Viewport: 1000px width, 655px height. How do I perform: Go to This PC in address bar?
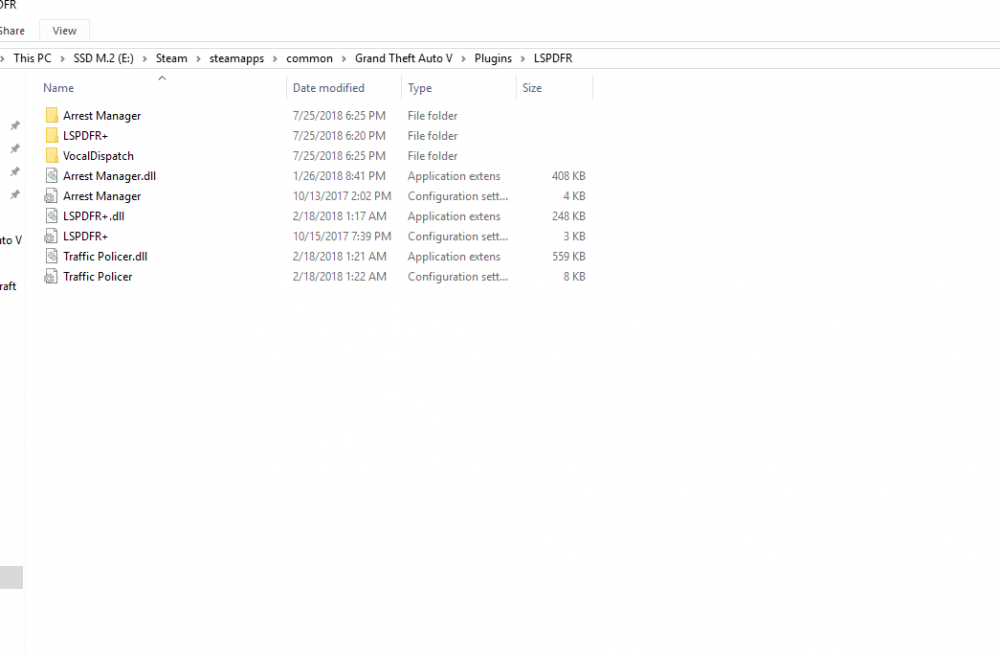click(32, 58)
